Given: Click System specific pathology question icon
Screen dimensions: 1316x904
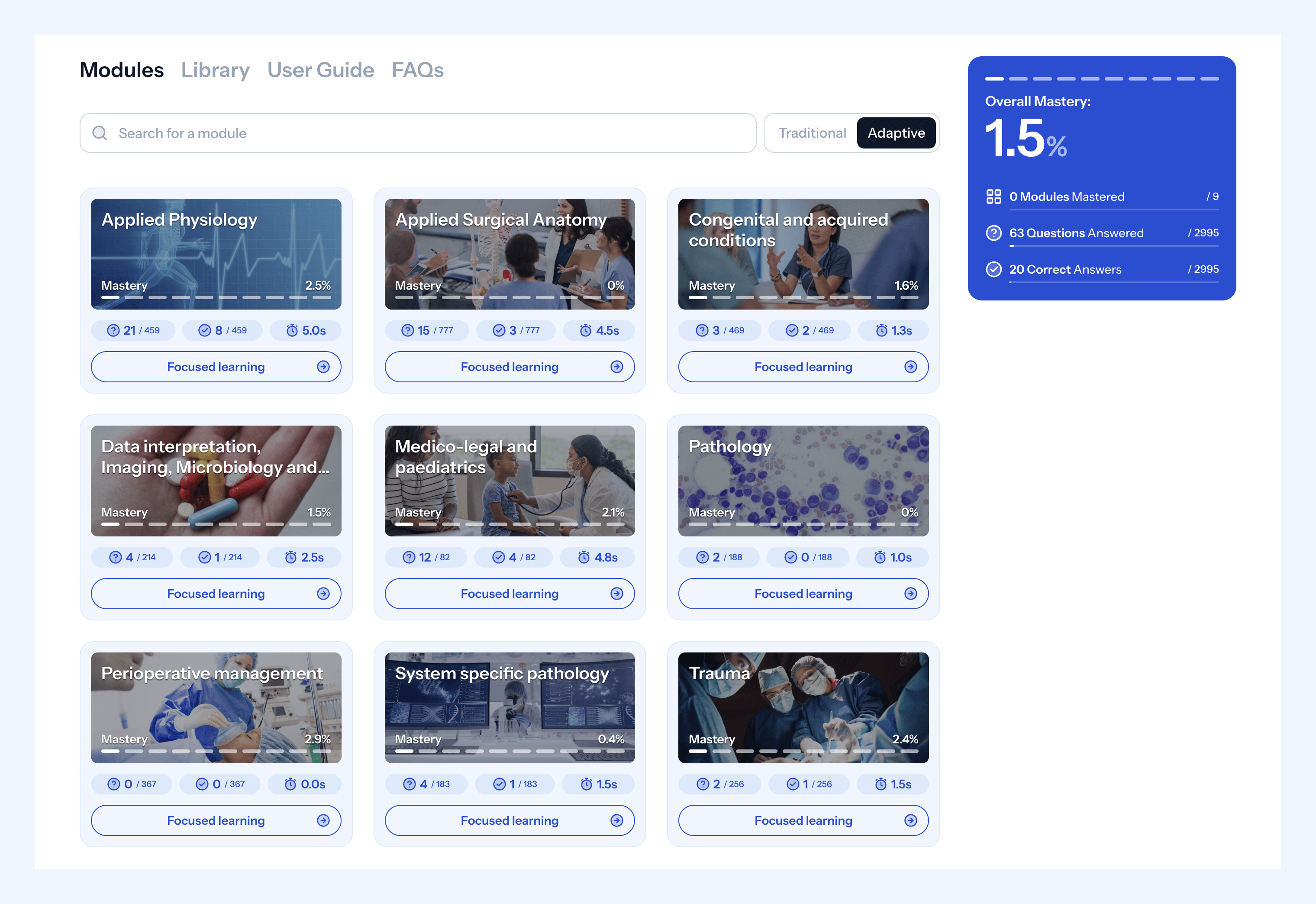Looking at the screenshot, I should (x=410, y=784).
